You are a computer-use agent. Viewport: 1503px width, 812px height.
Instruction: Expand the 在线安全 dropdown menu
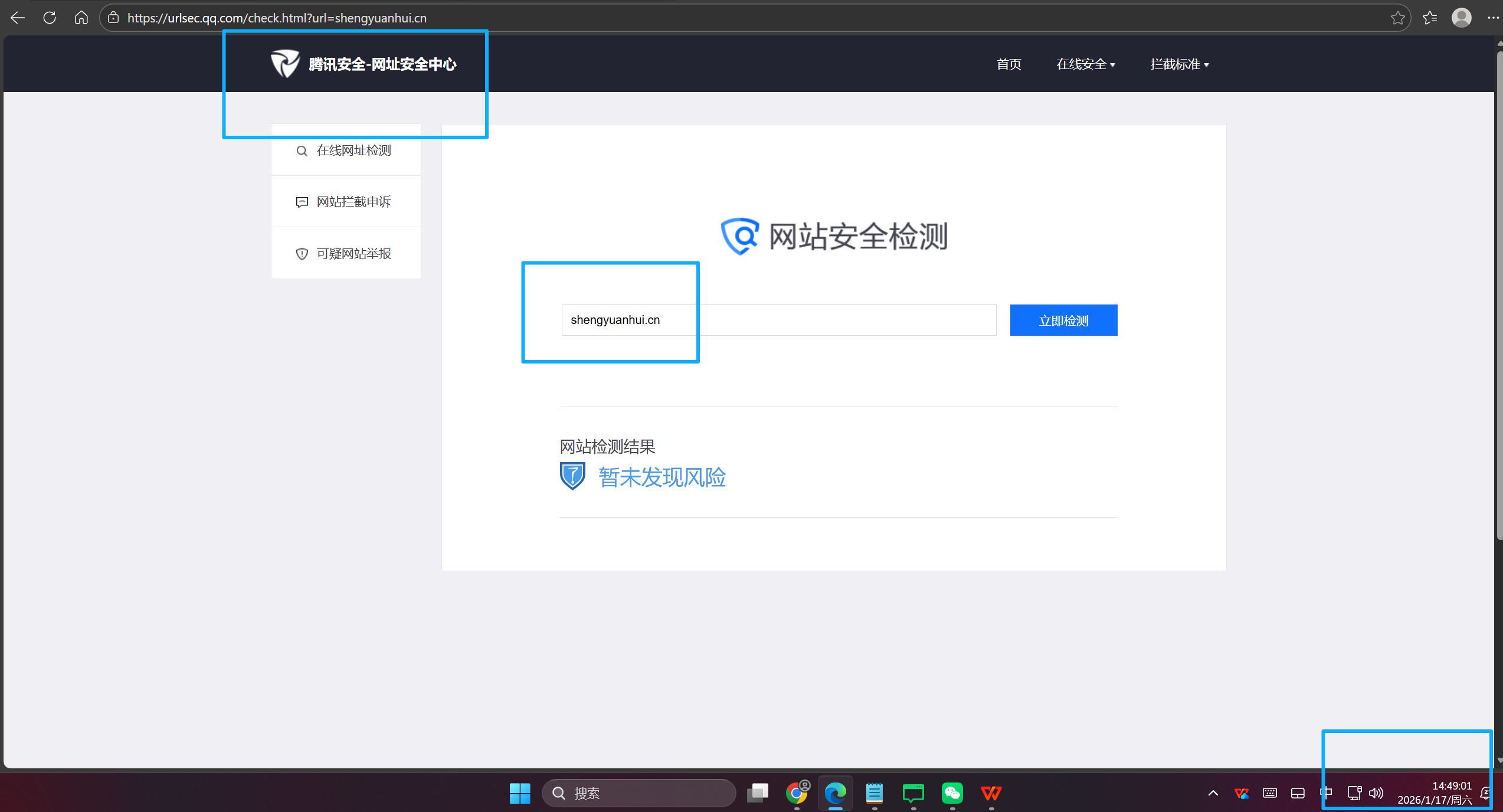1085,64
